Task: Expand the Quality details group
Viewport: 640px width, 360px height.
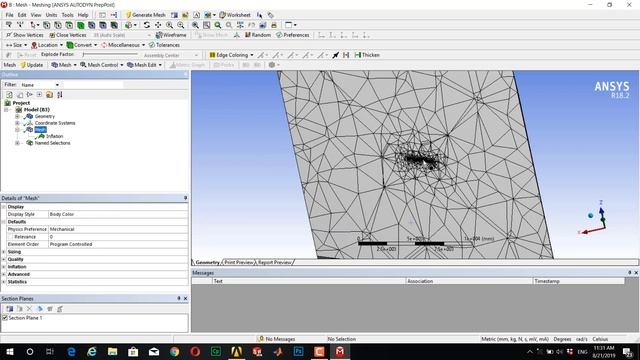Action: click(4, 259)
